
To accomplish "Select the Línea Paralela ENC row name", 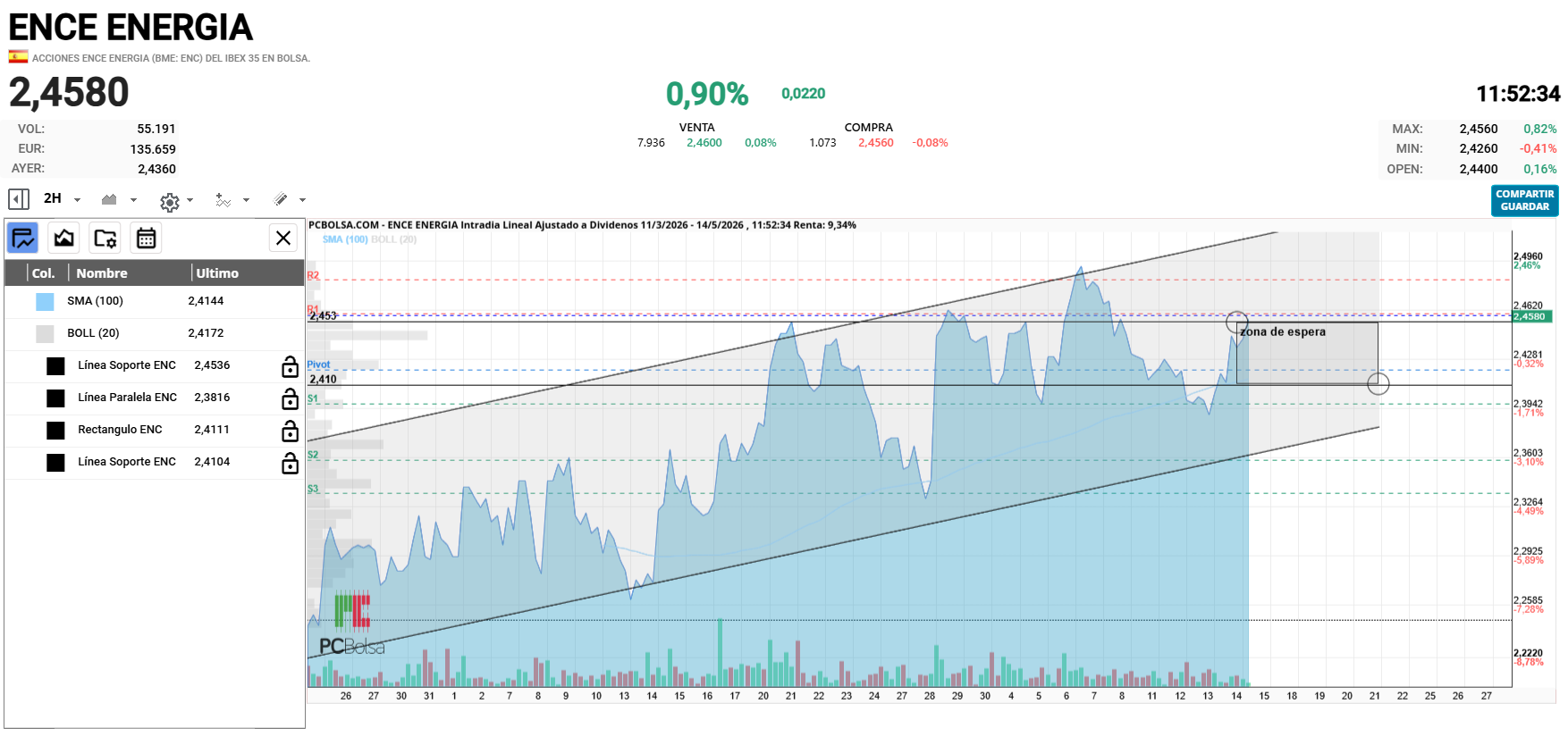I will [x=127, y=398].
